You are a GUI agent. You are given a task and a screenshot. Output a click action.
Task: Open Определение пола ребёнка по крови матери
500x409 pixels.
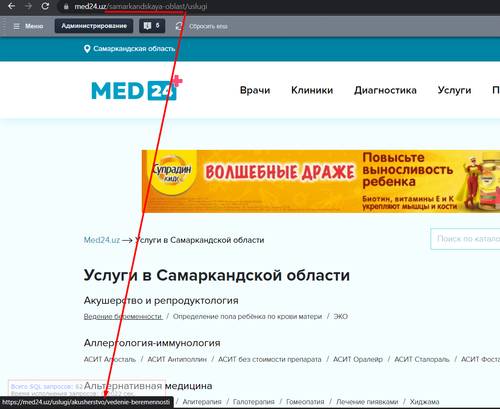click(x=247, y=316)
